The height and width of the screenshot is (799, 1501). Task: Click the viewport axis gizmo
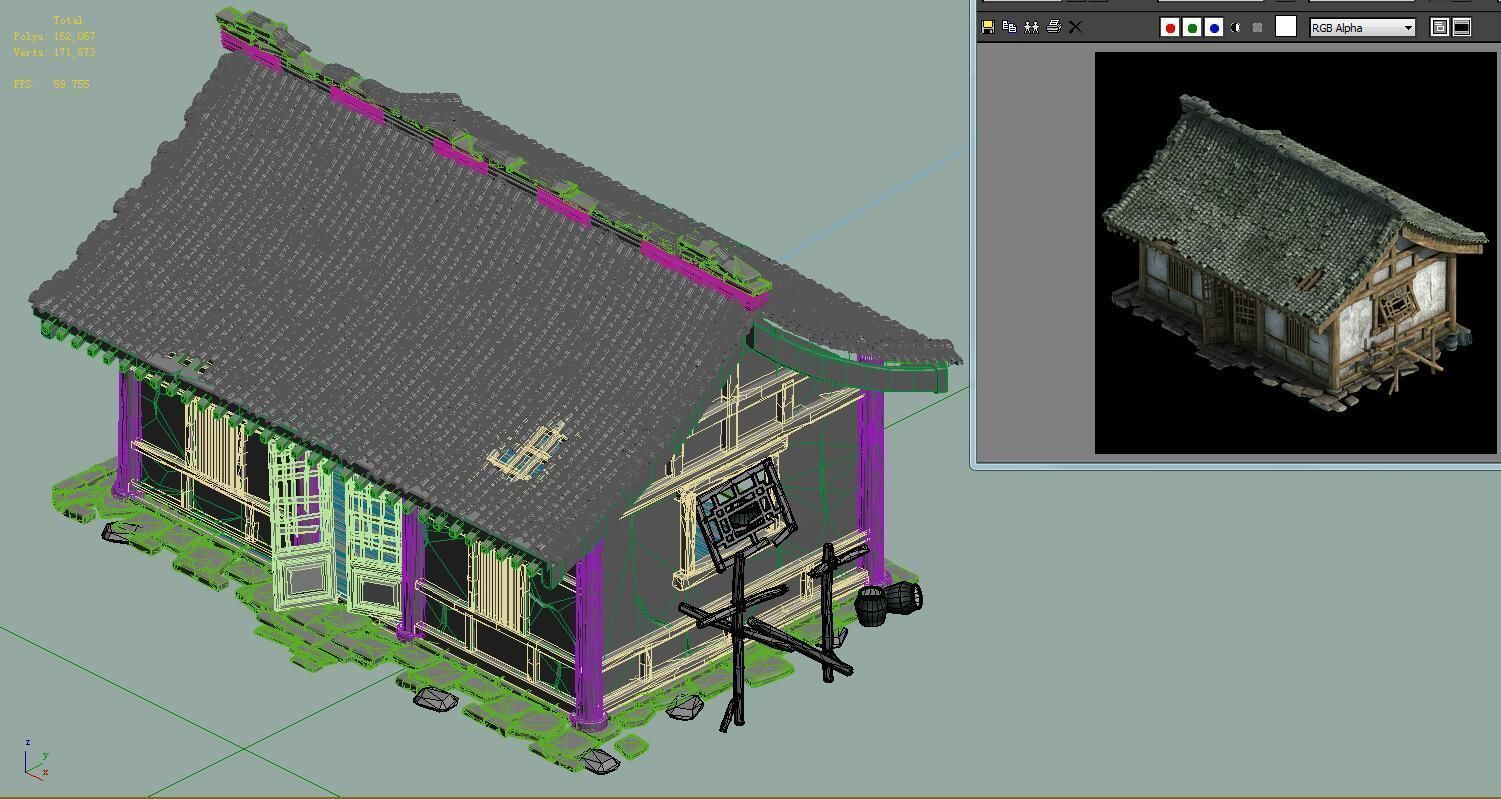pos(37,759)
